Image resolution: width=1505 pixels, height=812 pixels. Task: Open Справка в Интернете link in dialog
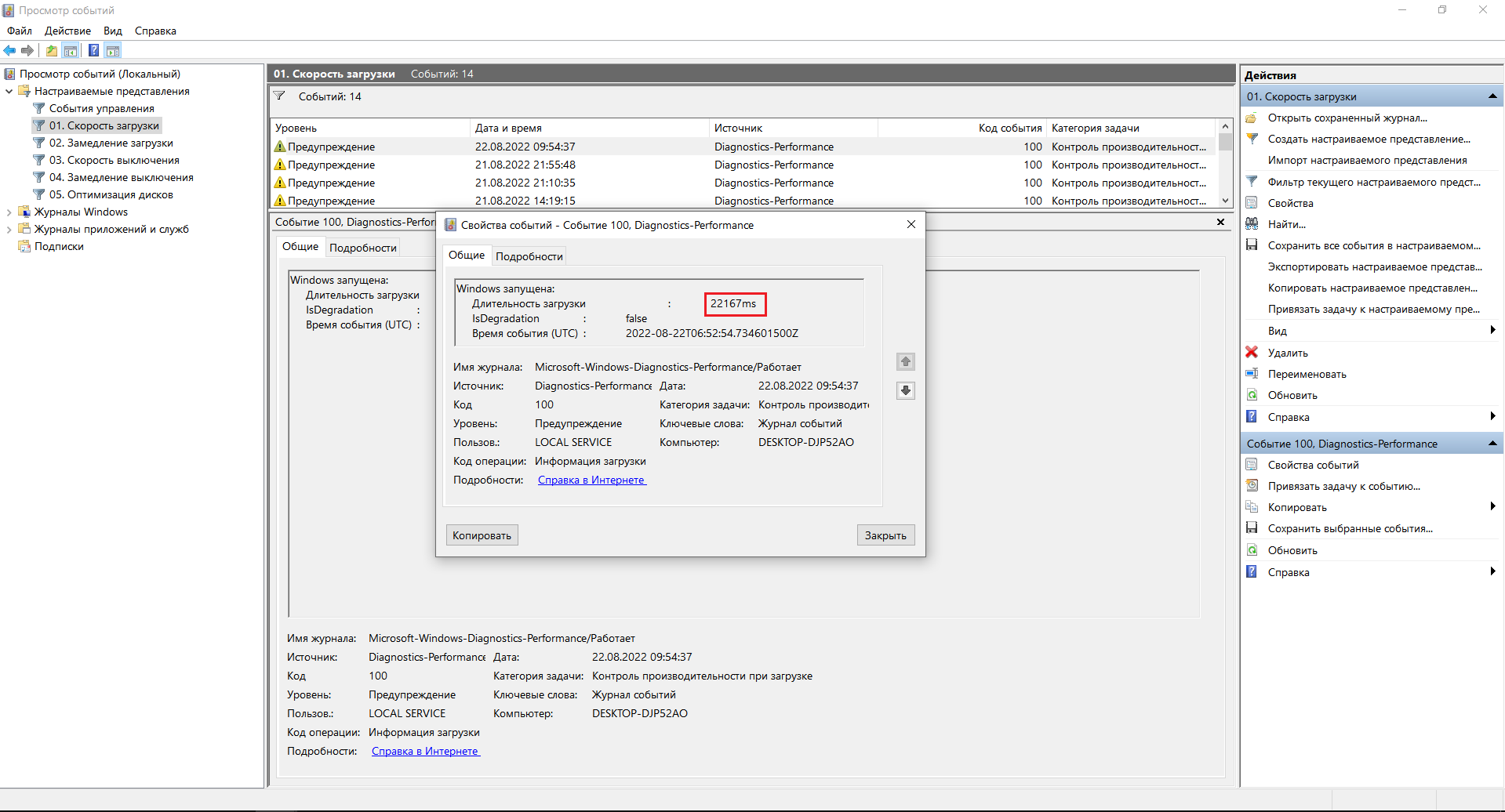(592, 480)
